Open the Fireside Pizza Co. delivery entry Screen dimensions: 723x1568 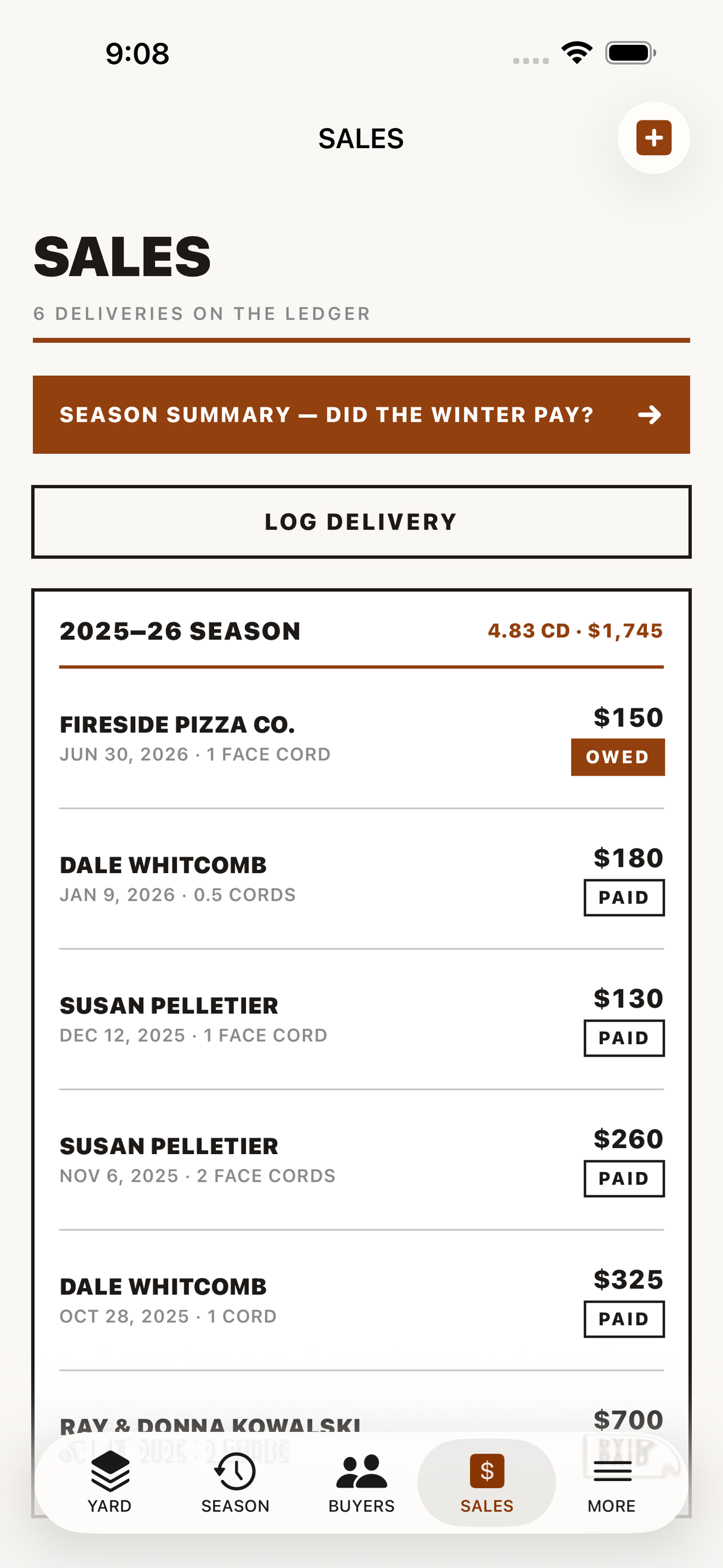tap(361, 739)
